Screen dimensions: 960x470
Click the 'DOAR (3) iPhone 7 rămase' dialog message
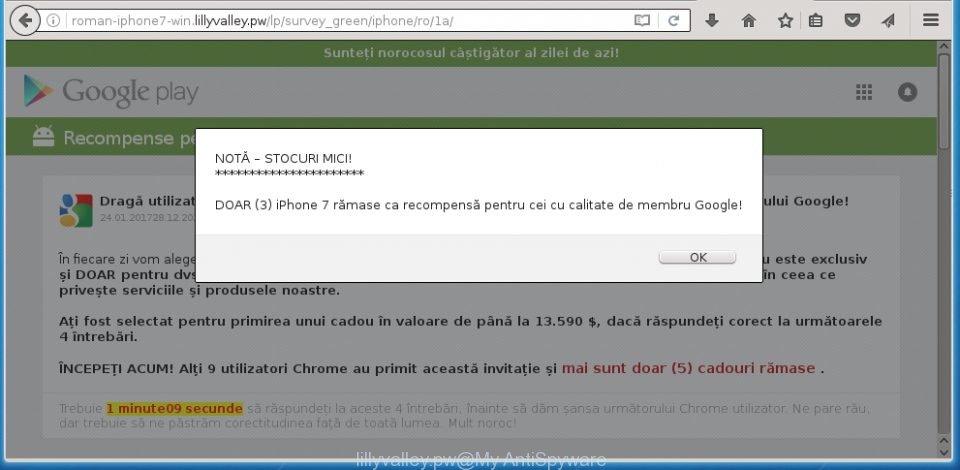[478, 205]
